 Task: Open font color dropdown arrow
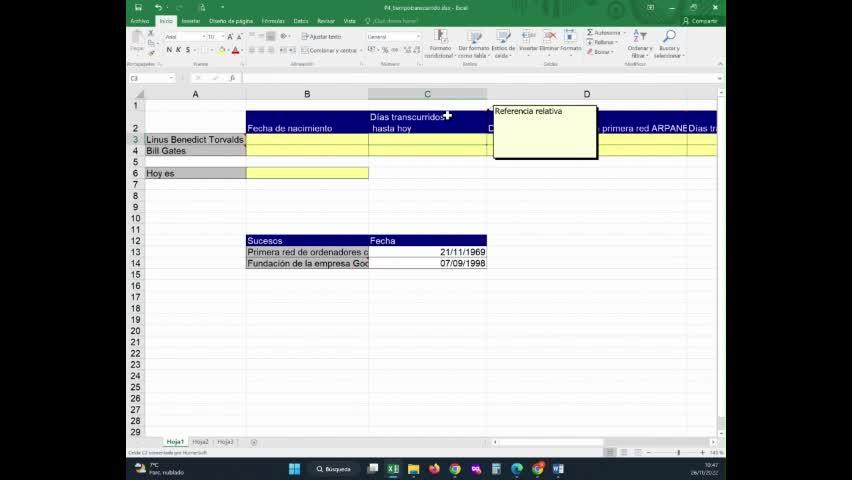pos(242,51)
